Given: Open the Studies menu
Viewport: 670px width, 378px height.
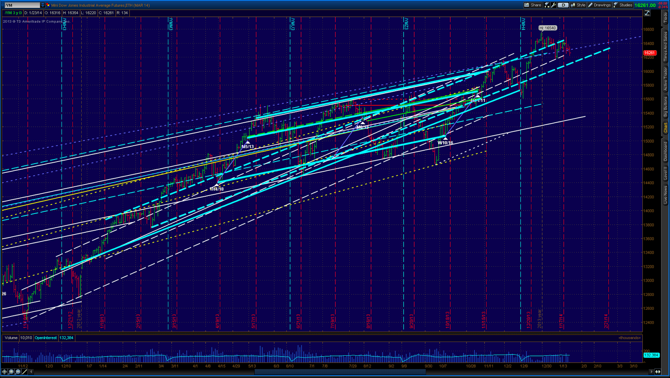Looking at the screenshot, I should click(x=623, y=5).
